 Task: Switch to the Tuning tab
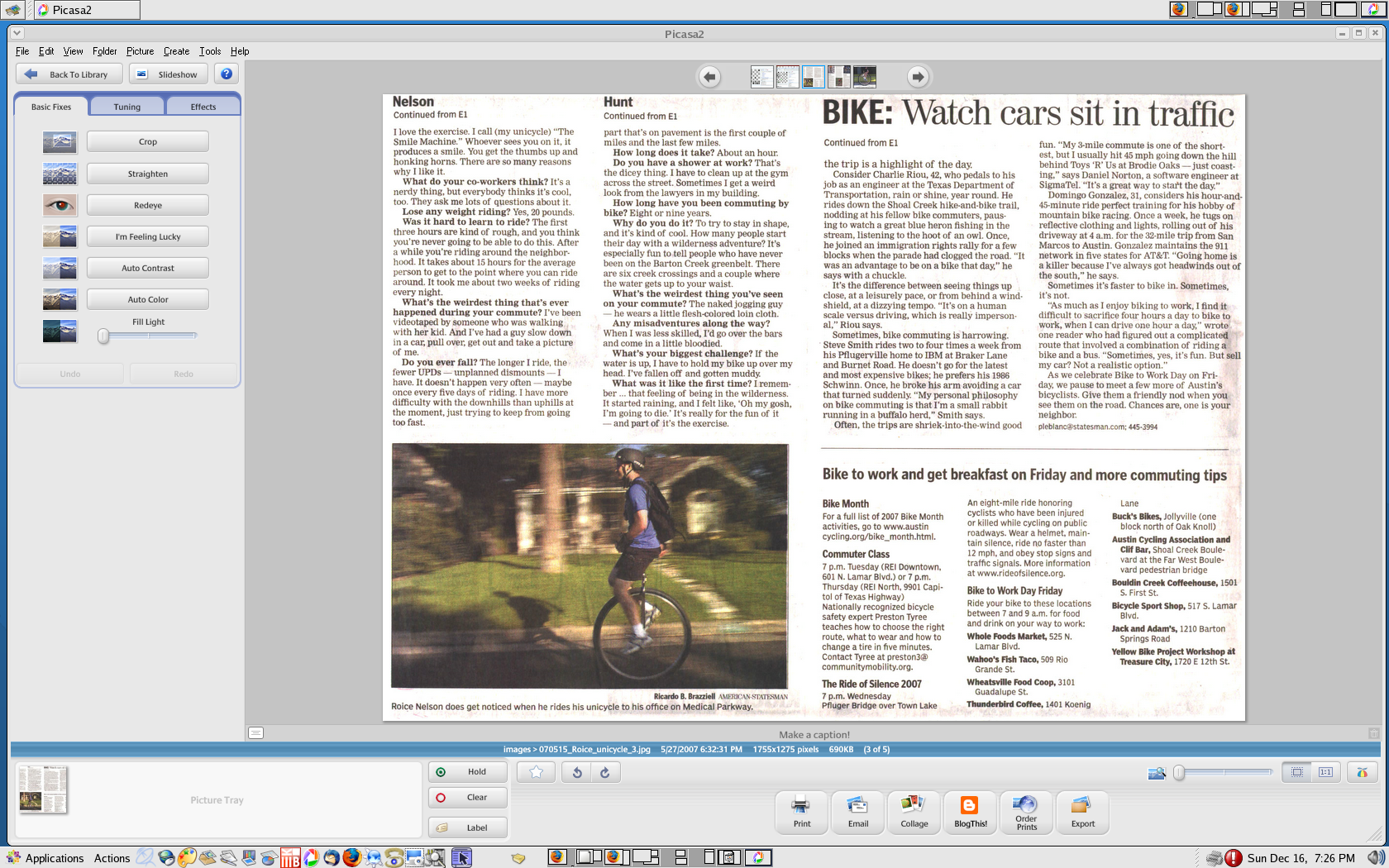[127, 107]
